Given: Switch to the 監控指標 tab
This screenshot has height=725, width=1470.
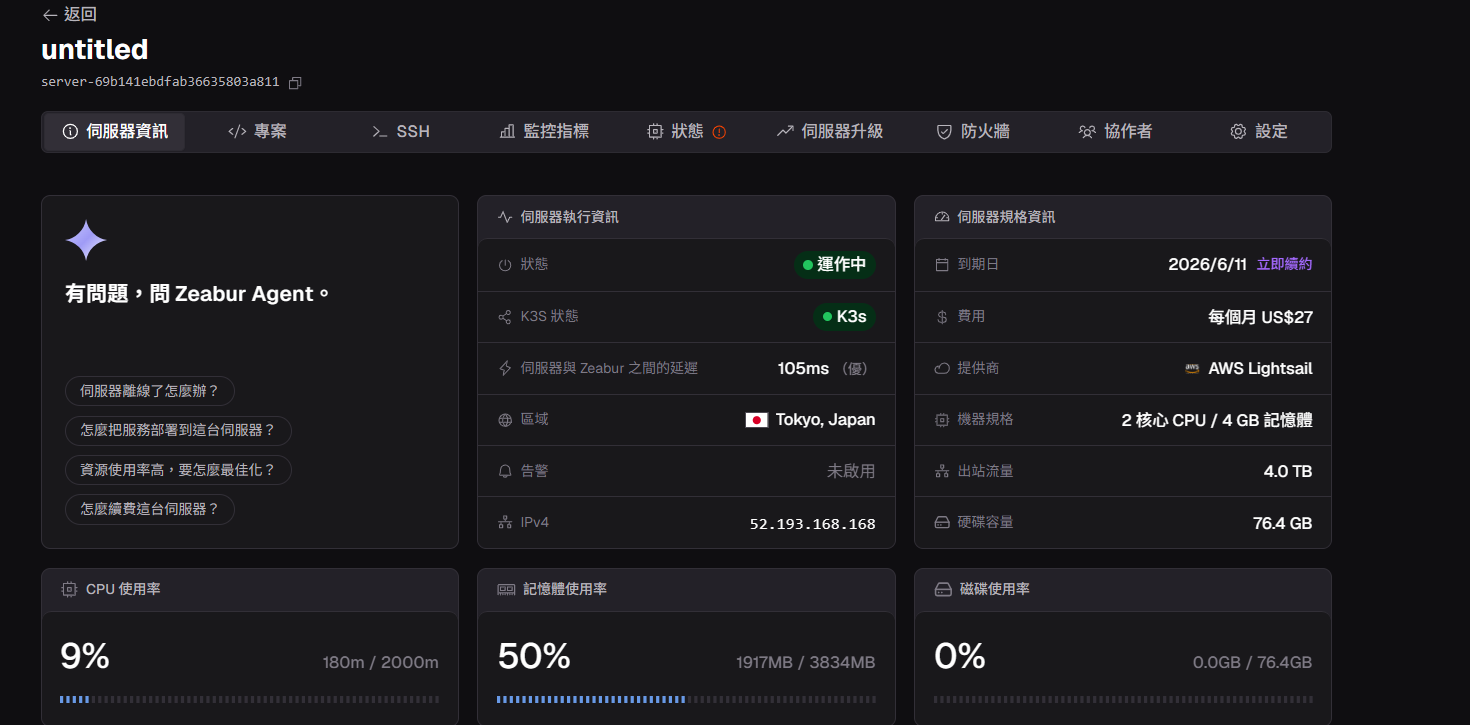Looking at the screenshot, I should click(x=544, y=132).
